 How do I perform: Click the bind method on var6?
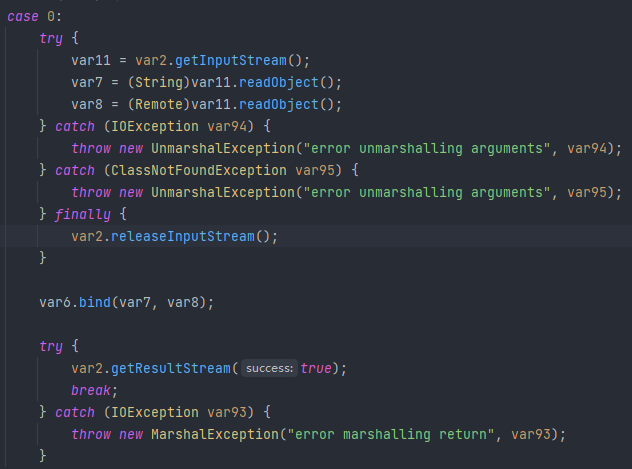point(95,302)
